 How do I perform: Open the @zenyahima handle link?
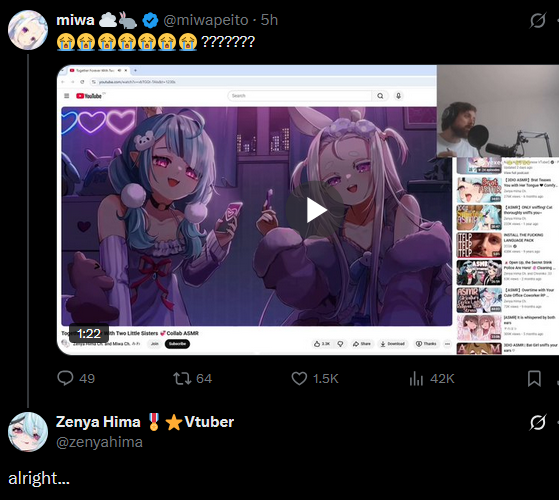coord(99,442)
